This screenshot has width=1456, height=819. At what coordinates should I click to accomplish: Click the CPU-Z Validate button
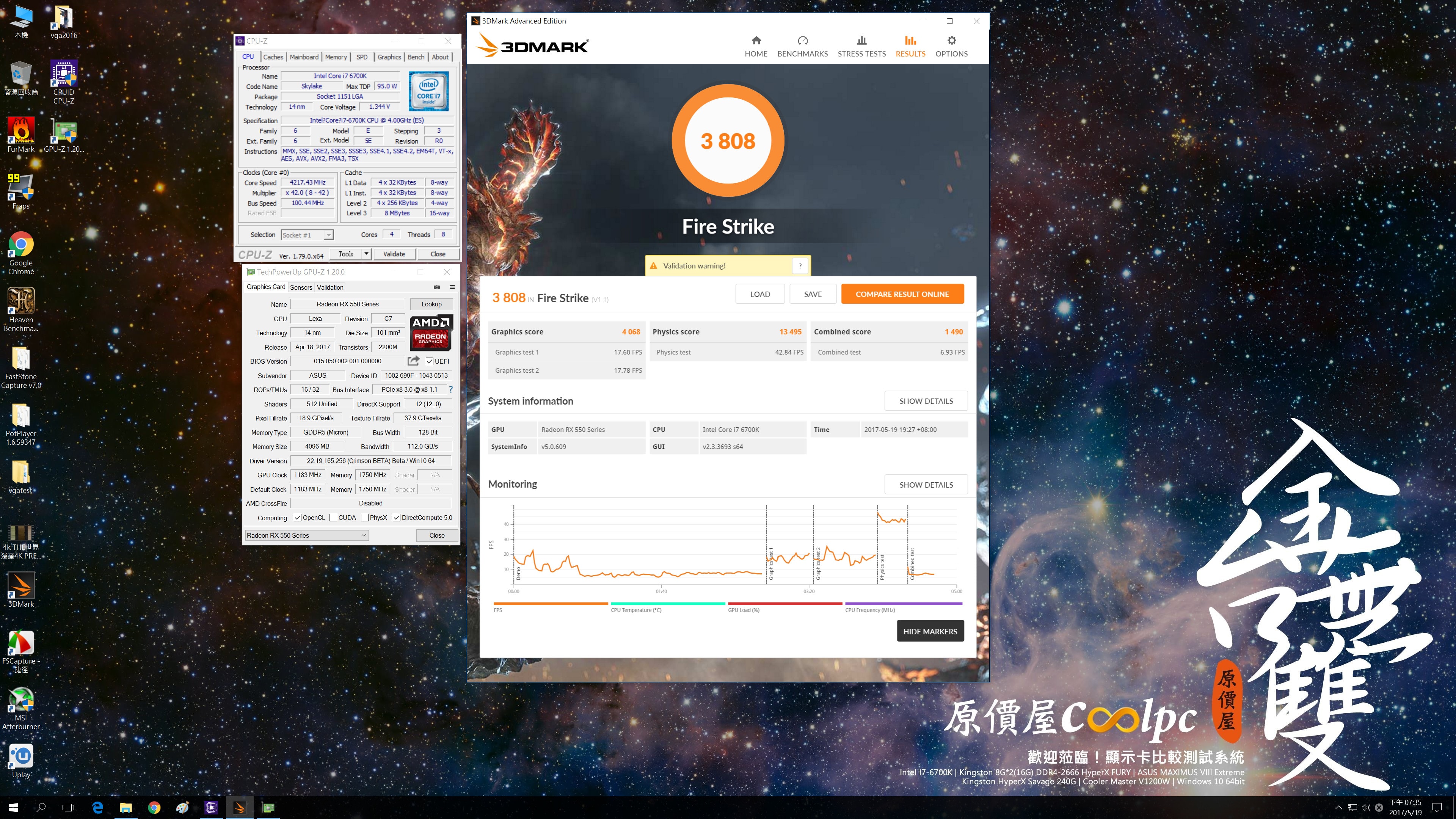(394, 254)
